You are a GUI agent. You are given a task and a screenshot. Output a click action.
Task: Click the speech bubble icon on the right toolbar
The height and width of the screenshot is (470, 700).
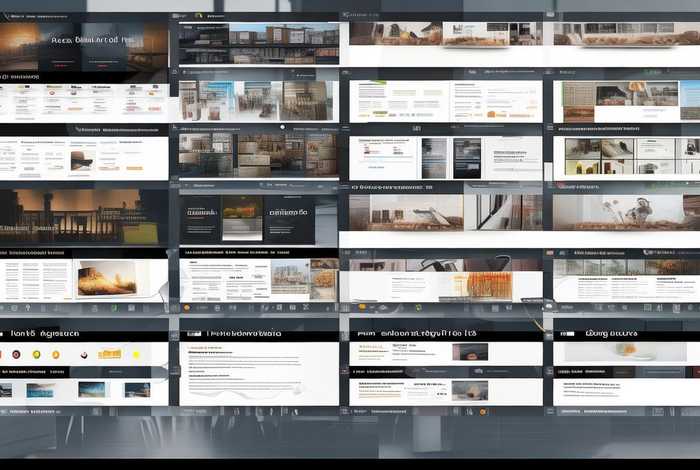pos(549,306)
